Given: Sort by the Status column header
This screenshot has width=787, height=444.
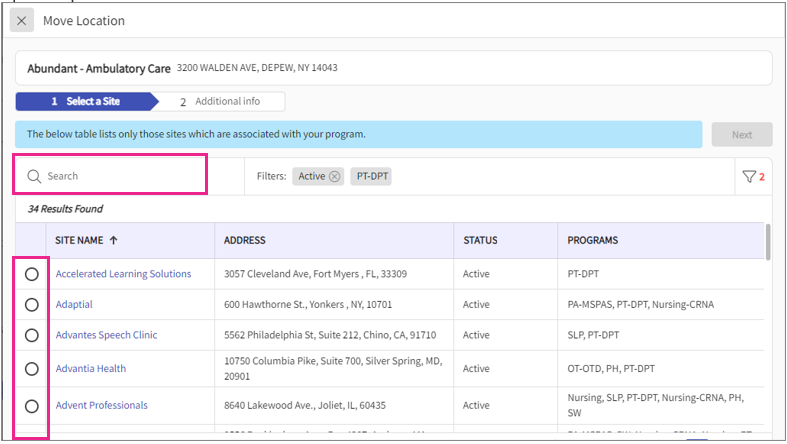Looking at the screenshot, I should coord(481,241).
